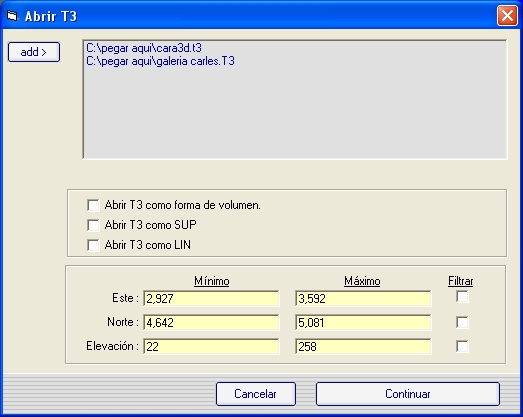Select the Elevación Máximo field
The image size is (523, 417).
point(363,346)
